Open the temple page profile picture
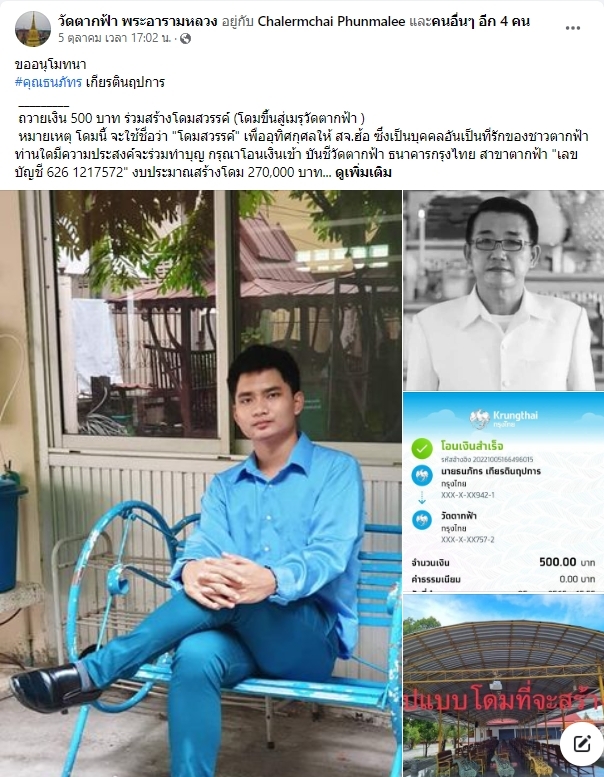 click(x=33, y=29)
